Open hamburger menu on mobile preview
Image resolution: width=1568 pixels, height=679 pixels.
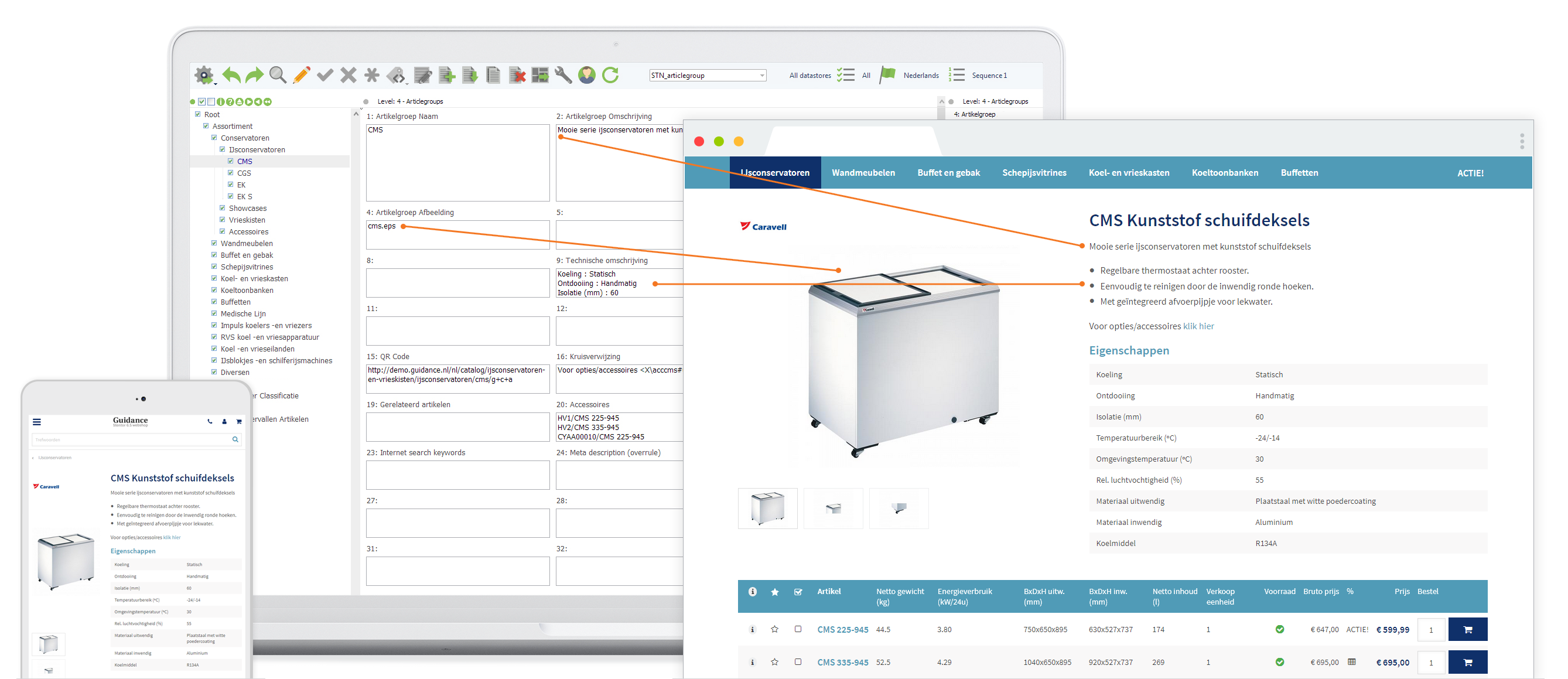(x=36, y=421)
